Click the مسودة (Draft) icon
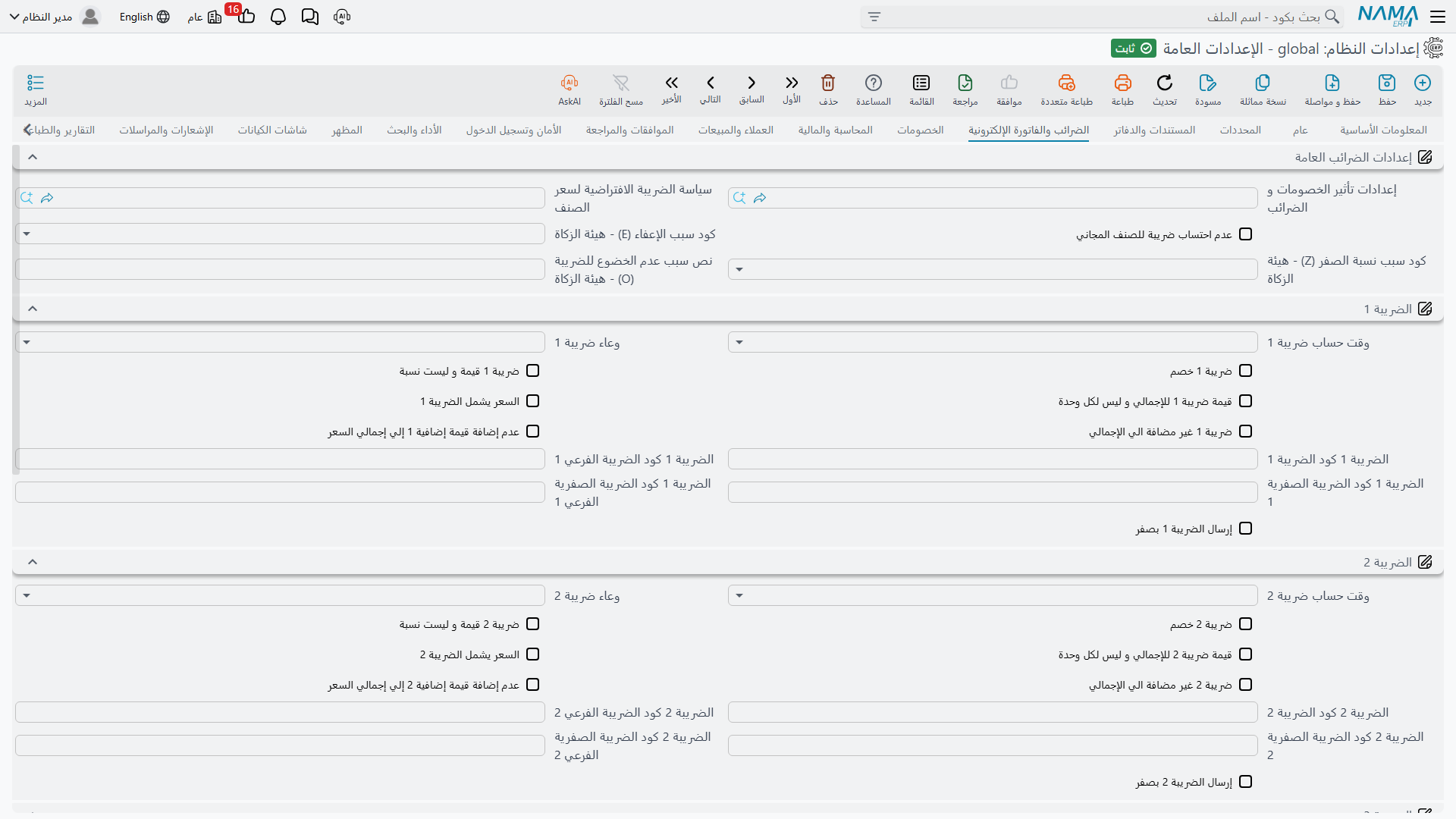Image resolution: width=1456 pixels, height=819 pixels. [1208, 83]
